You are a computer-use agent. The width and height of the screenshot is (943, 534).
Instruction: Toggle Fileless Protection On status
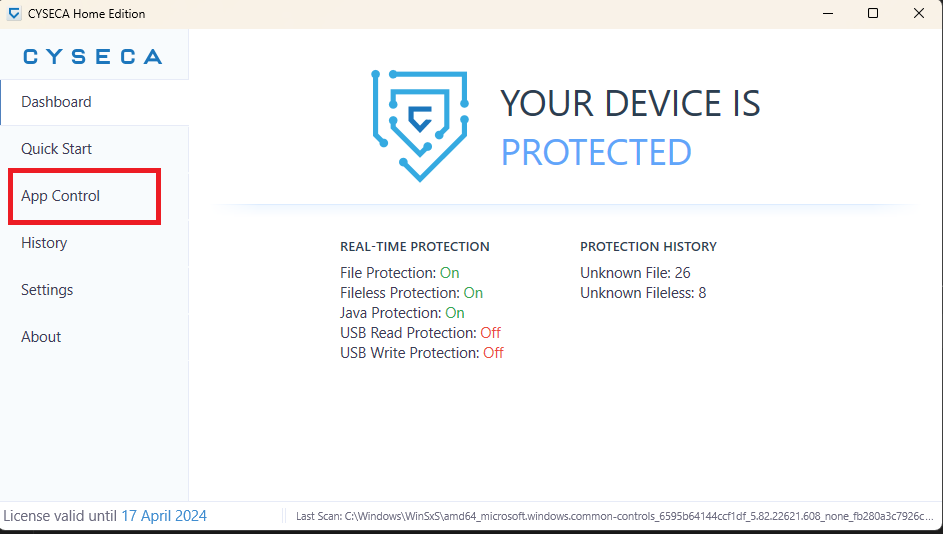473,293
